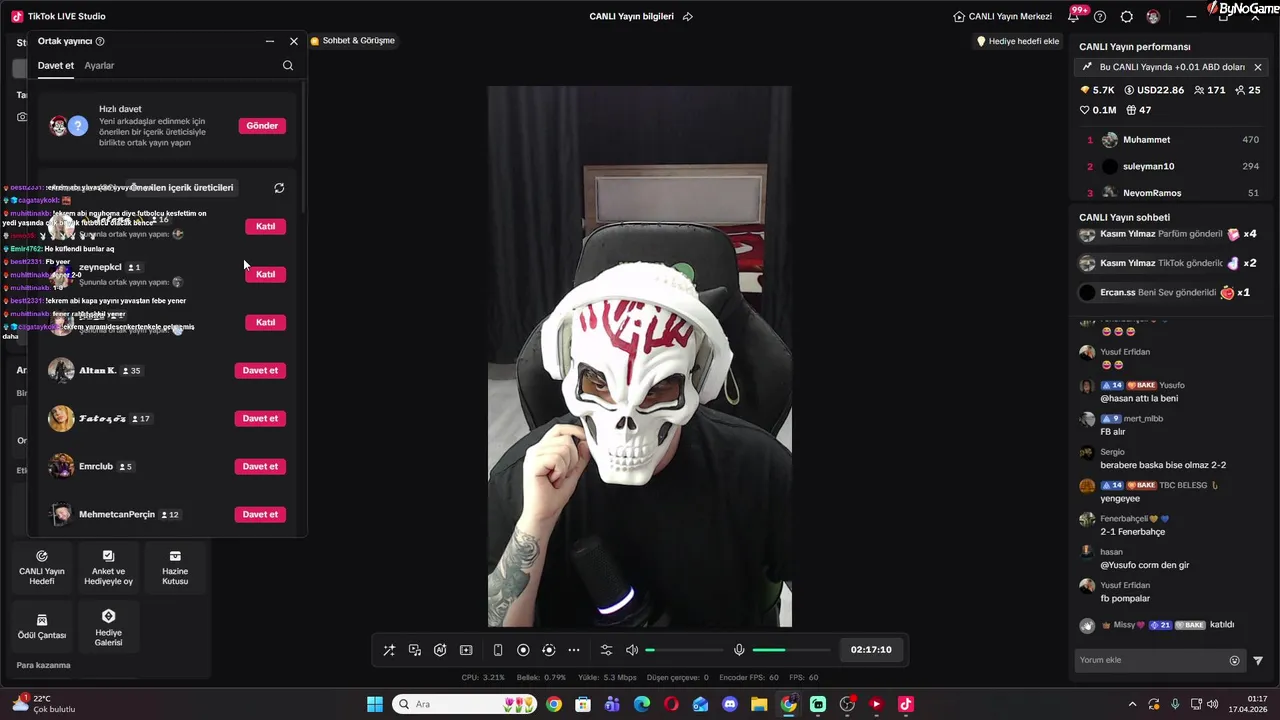1280x720 pixels.
Task: Click the first Katıl button in list
Action: point(265,226)
